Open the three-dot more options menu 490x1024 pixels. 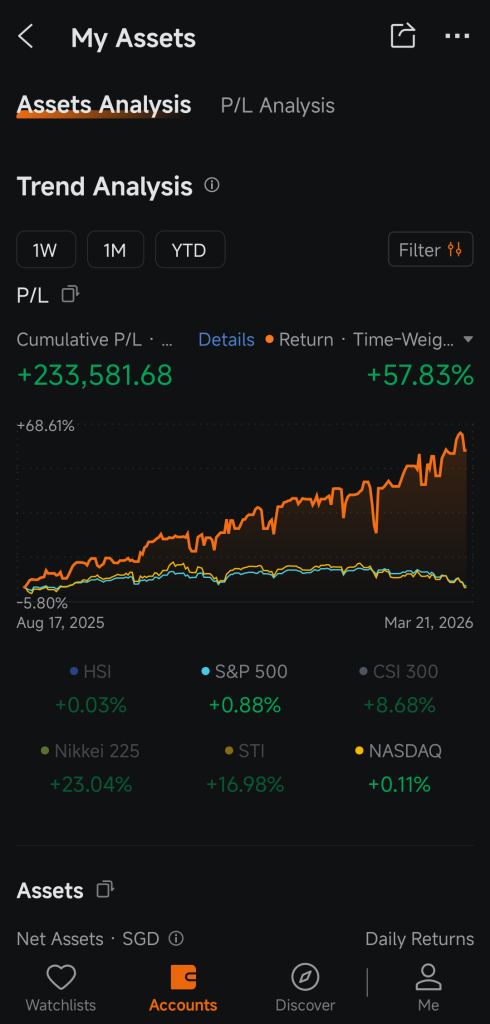tap(457, 37)
